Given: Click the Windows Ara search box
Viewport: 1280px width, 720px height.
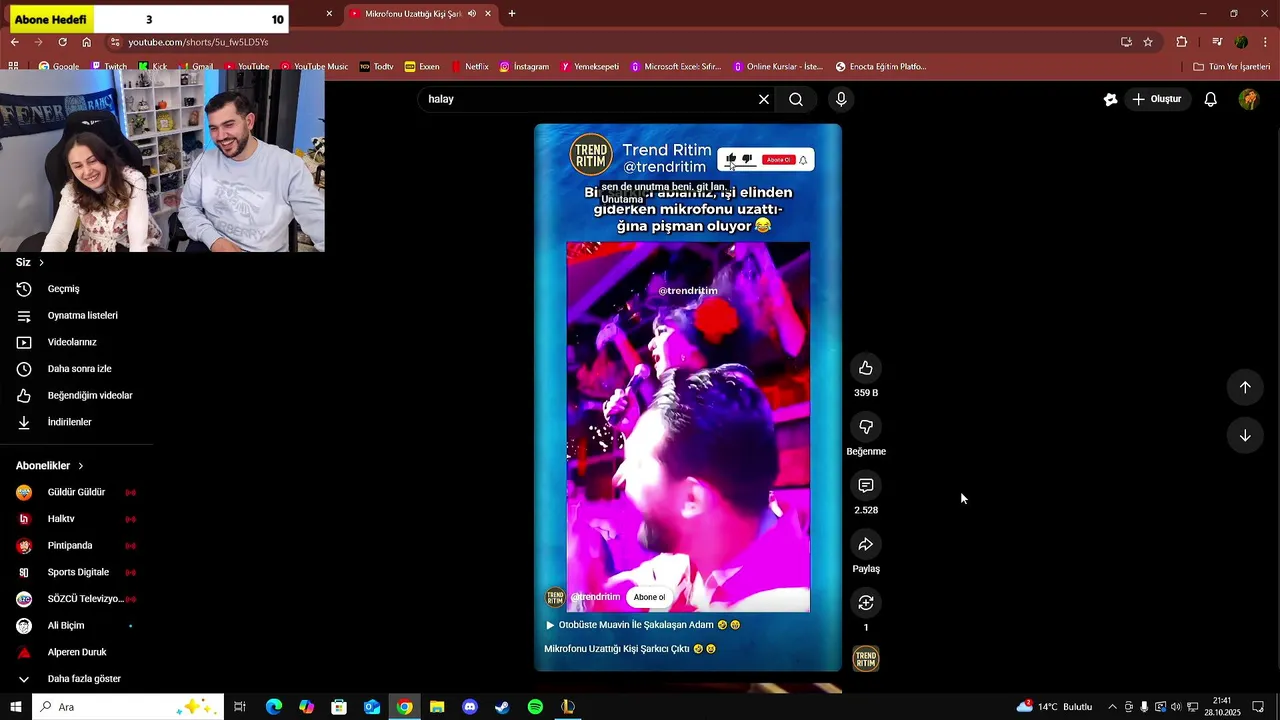Looking at the screenshot, I should pos(126,707).
